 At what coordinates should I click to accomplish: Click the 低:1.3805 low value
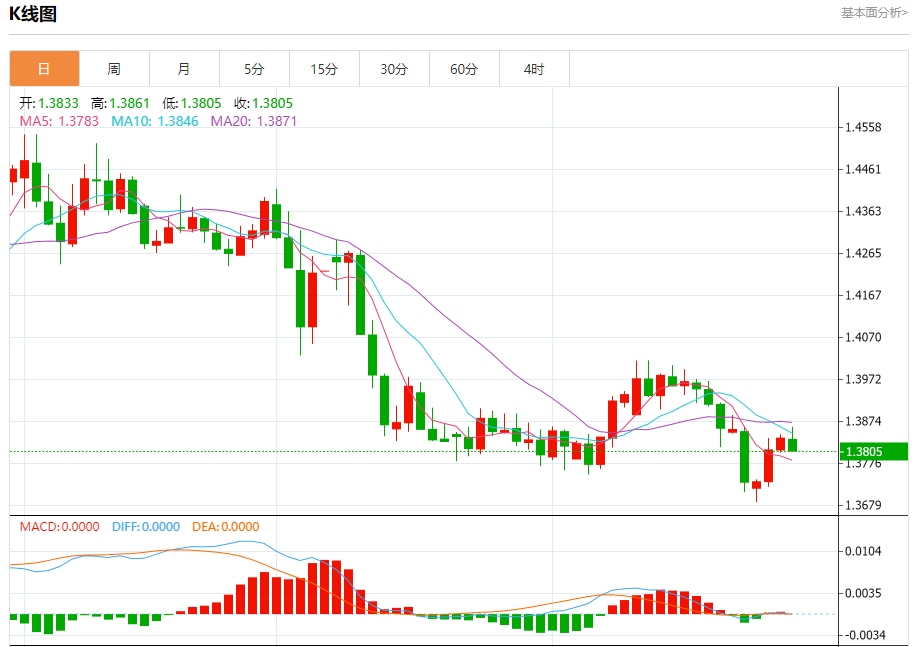coord(192,103)
